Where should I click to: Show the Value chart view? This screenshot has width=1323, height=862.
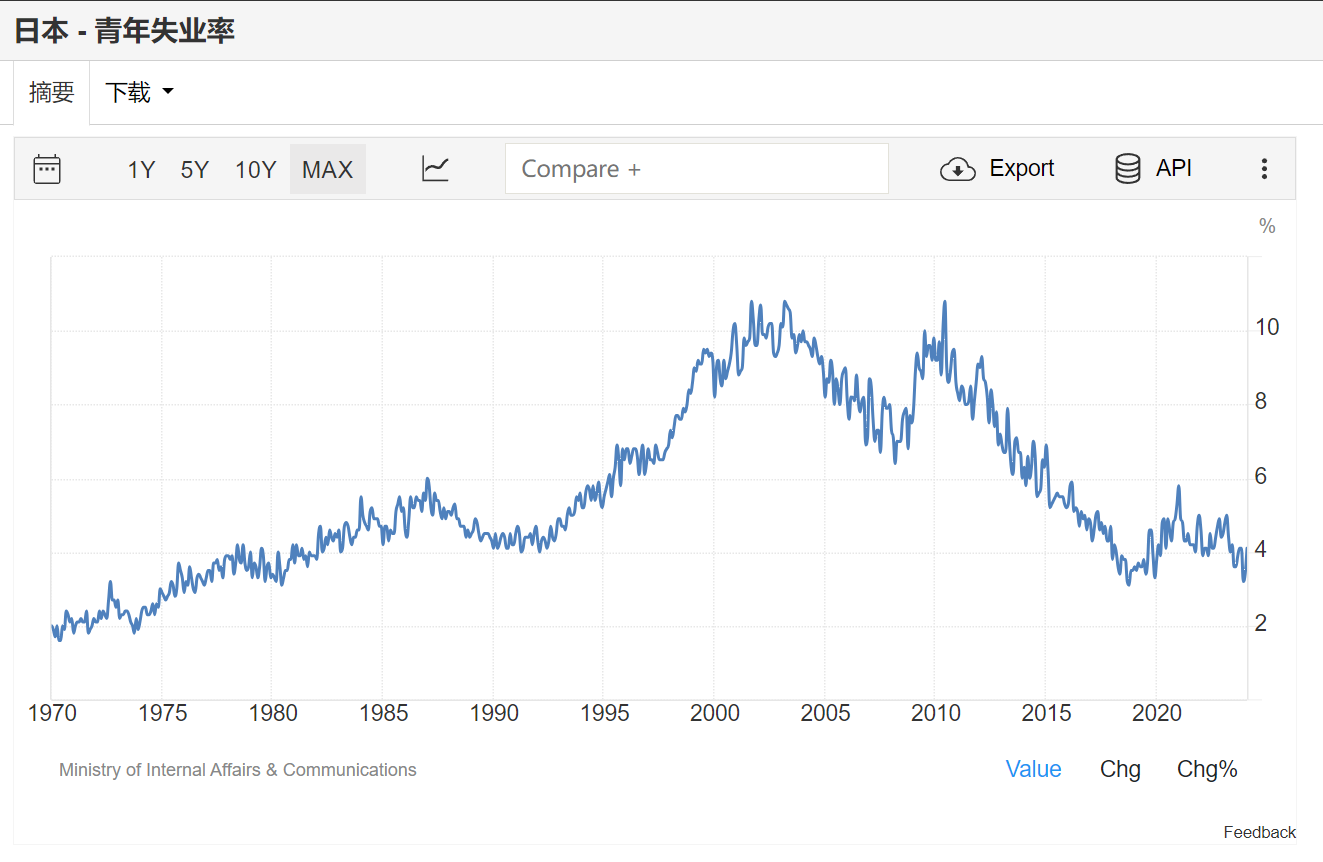[1033, 769]
